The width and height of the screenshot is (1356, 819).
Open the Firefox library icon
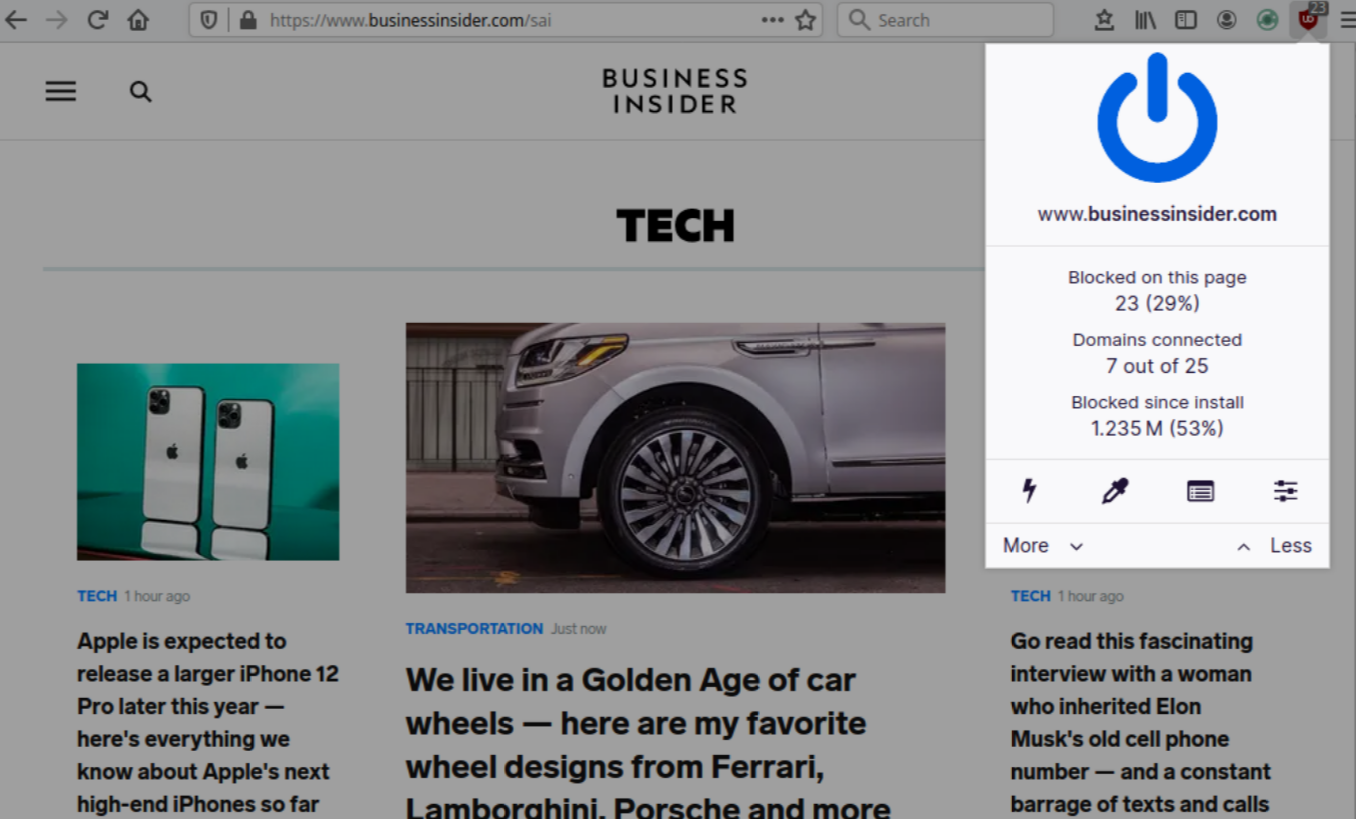click(x=1145, y=20)
